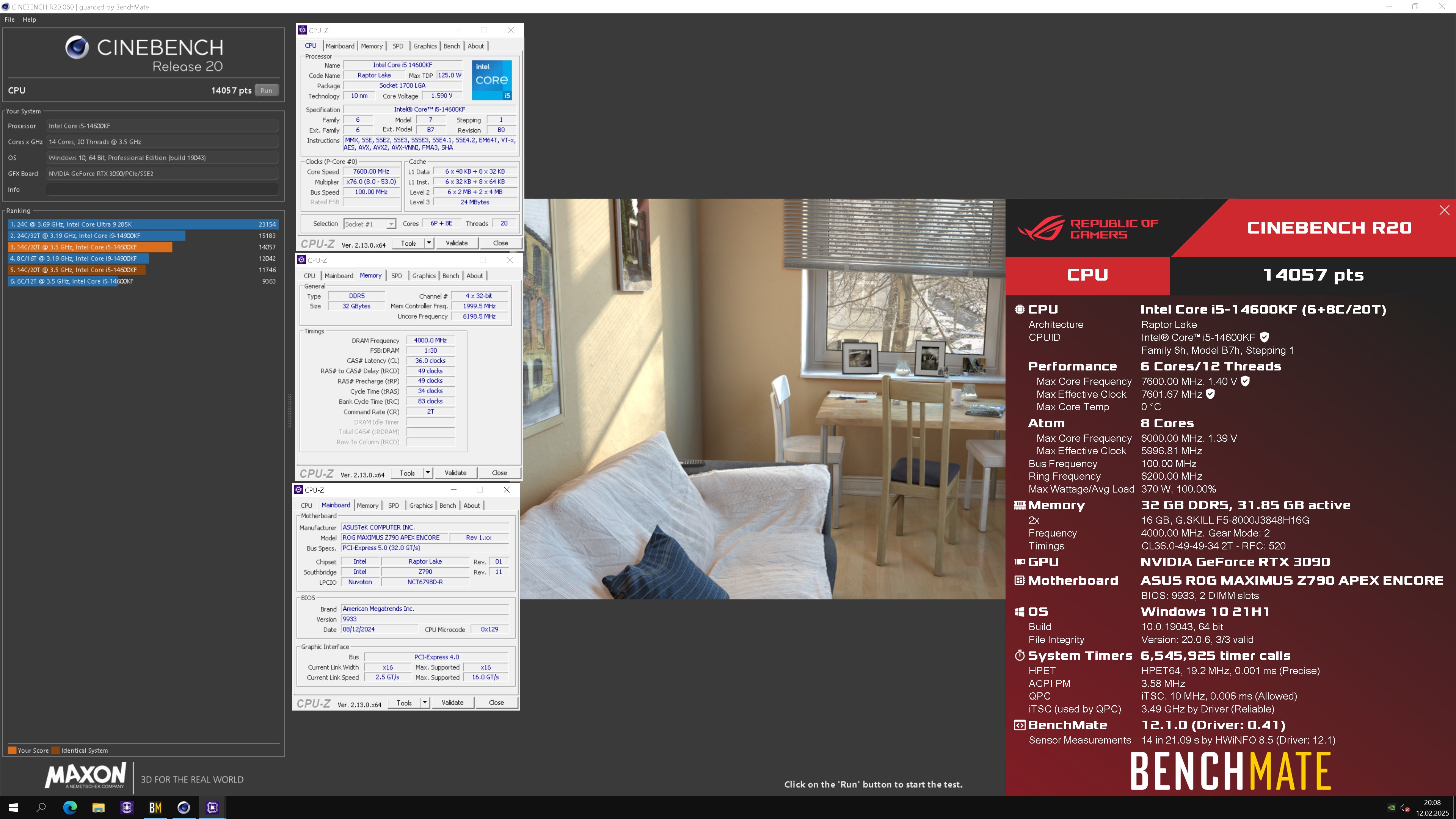Select the highlighted CPU-Z taskbar icon after Cinebench
The height and width of the screenshot is (819, 1456).
(x=212, y=808)
